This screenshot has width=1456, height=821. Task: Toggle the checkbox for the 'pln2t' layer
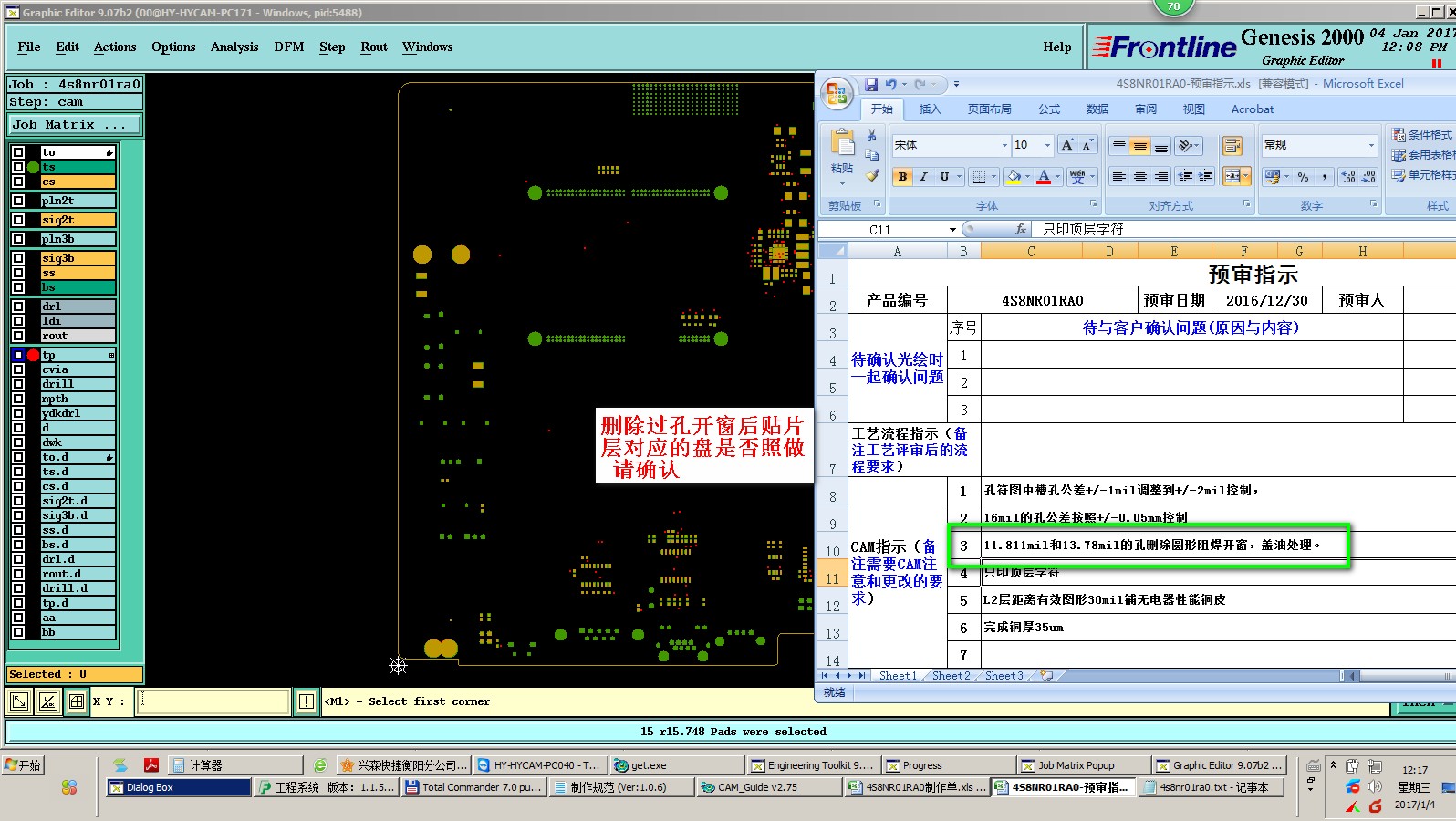(x=18, y=201)
